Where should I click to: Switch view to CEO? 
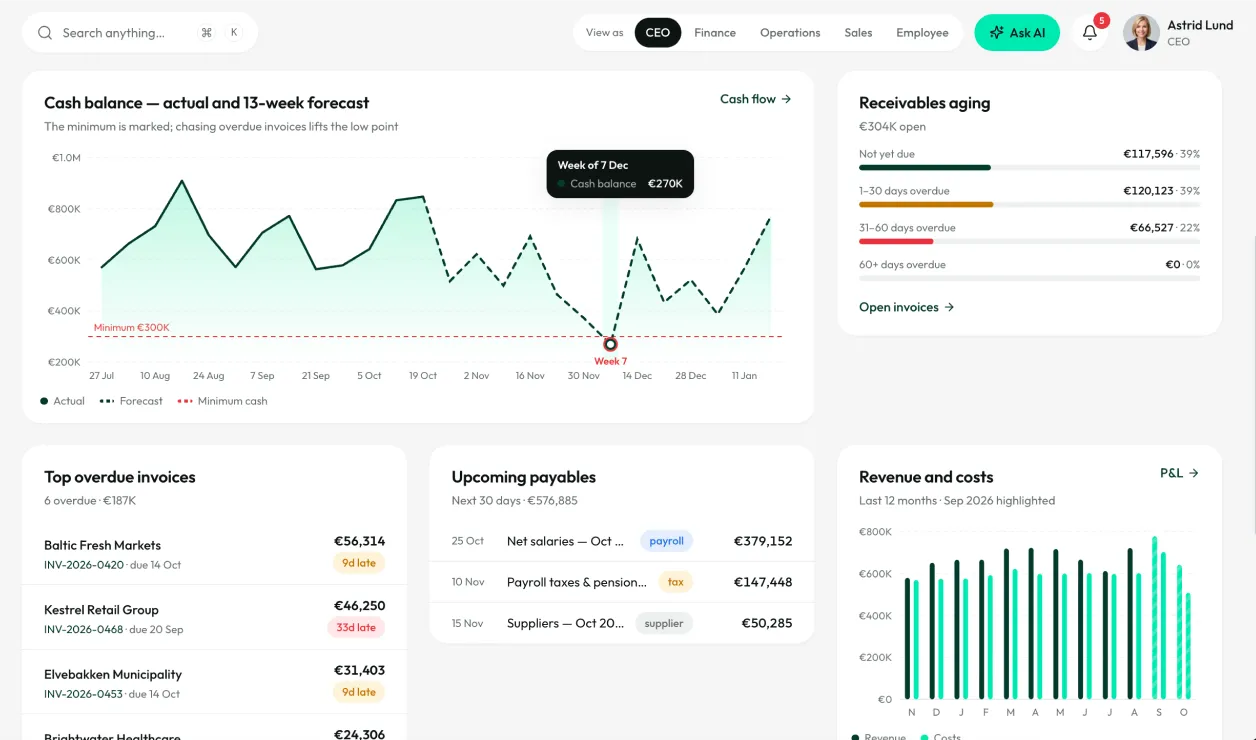coord(657,33)
